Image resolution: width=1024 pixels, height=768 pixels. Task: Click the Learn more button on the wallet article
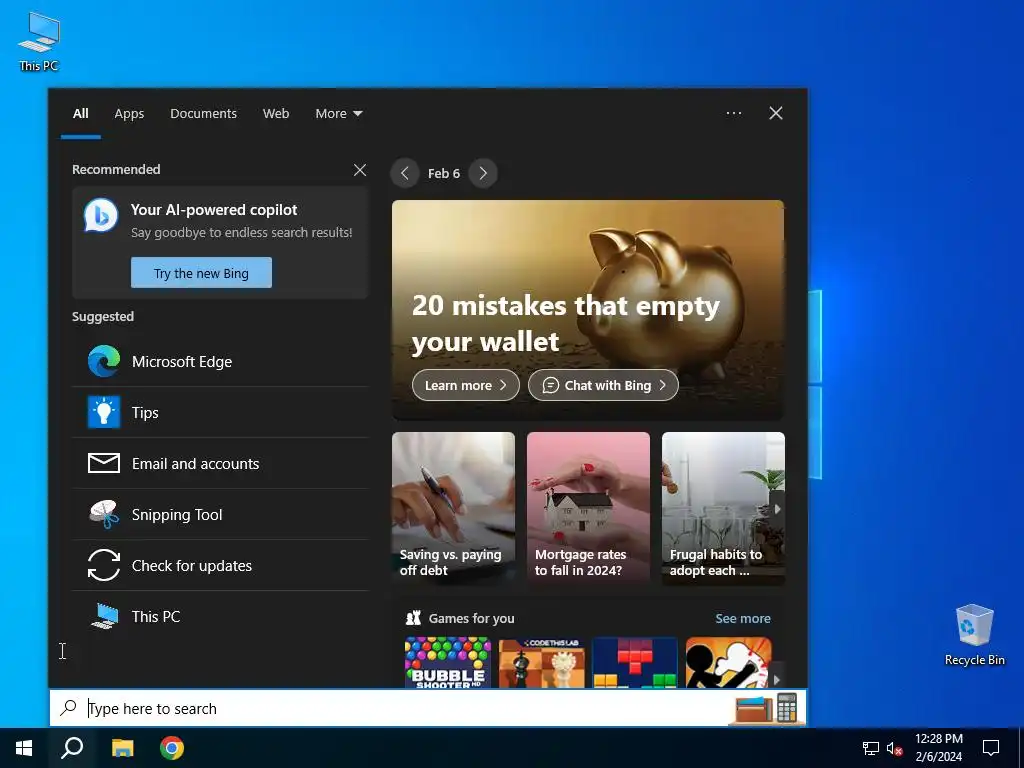click(x=466, y=385)
